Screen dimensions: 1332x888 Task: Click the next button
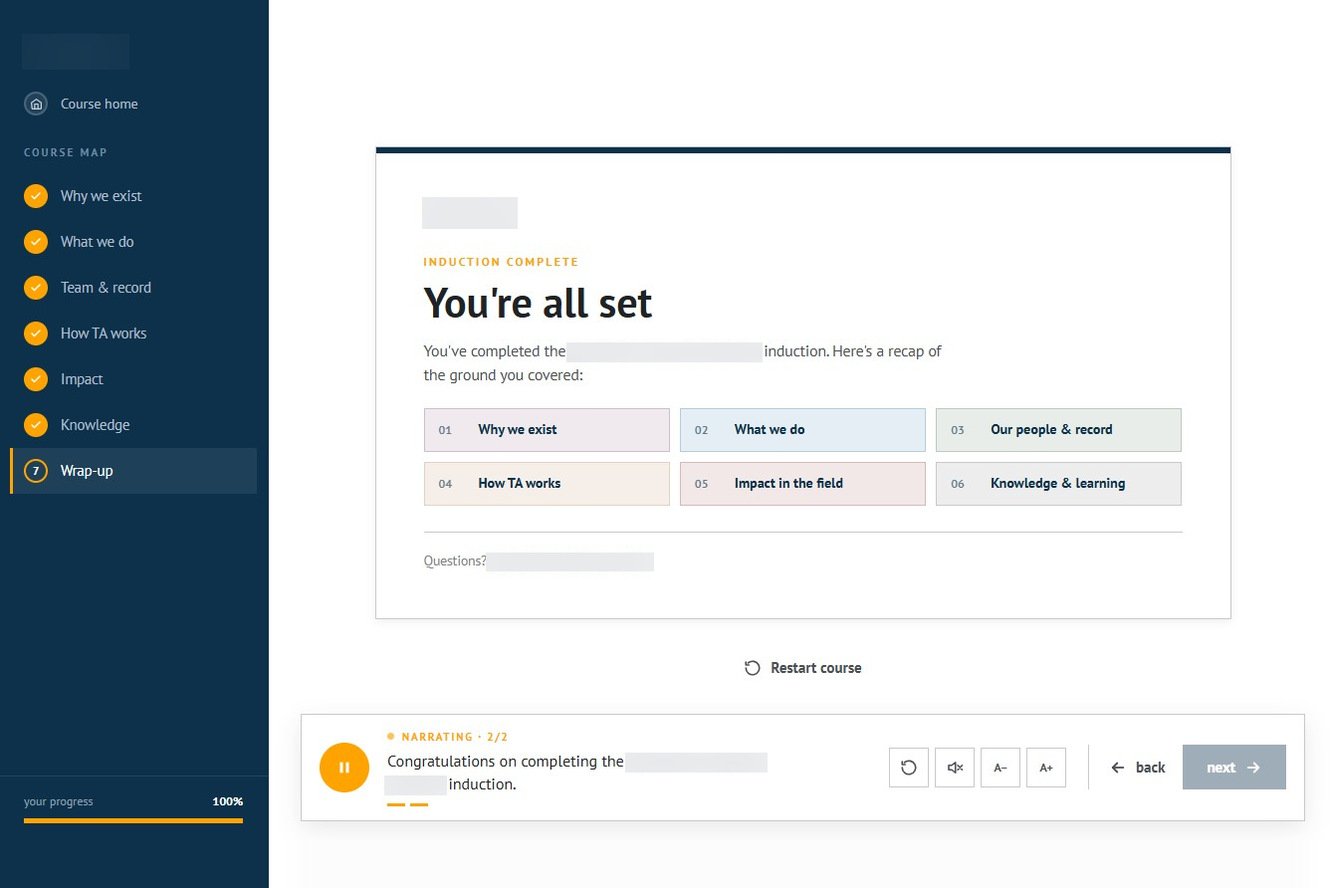pos(1234,768)
